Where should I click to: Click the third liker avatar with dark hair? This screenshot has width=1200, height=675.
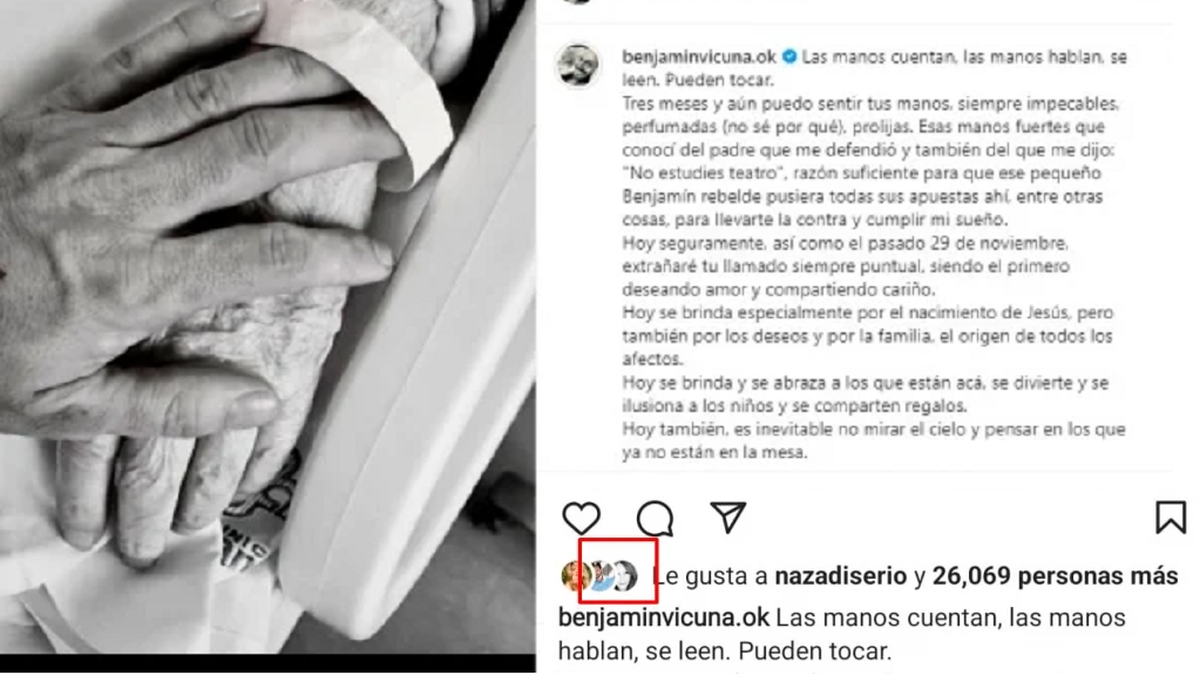click(624, 577)
